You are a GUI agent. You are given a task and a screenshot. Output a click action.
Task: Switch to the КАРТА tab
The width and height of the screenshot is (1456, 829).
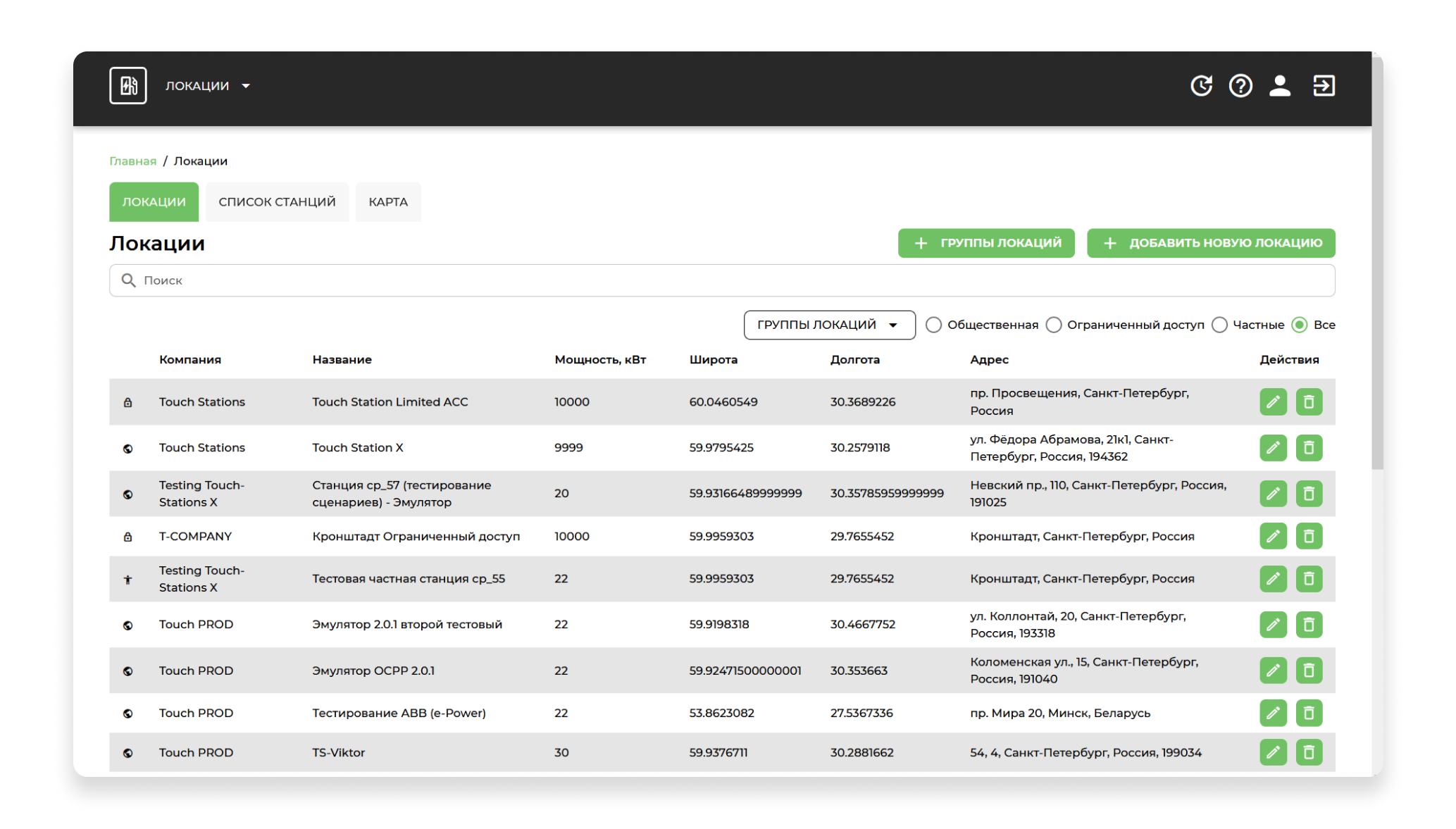coord(388,202)
